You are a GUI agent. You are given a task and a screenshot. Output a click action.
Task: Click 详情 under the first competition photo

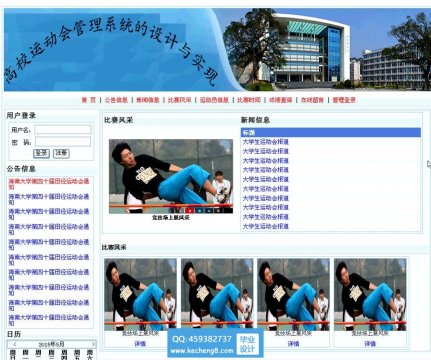(x=140, y=344)
